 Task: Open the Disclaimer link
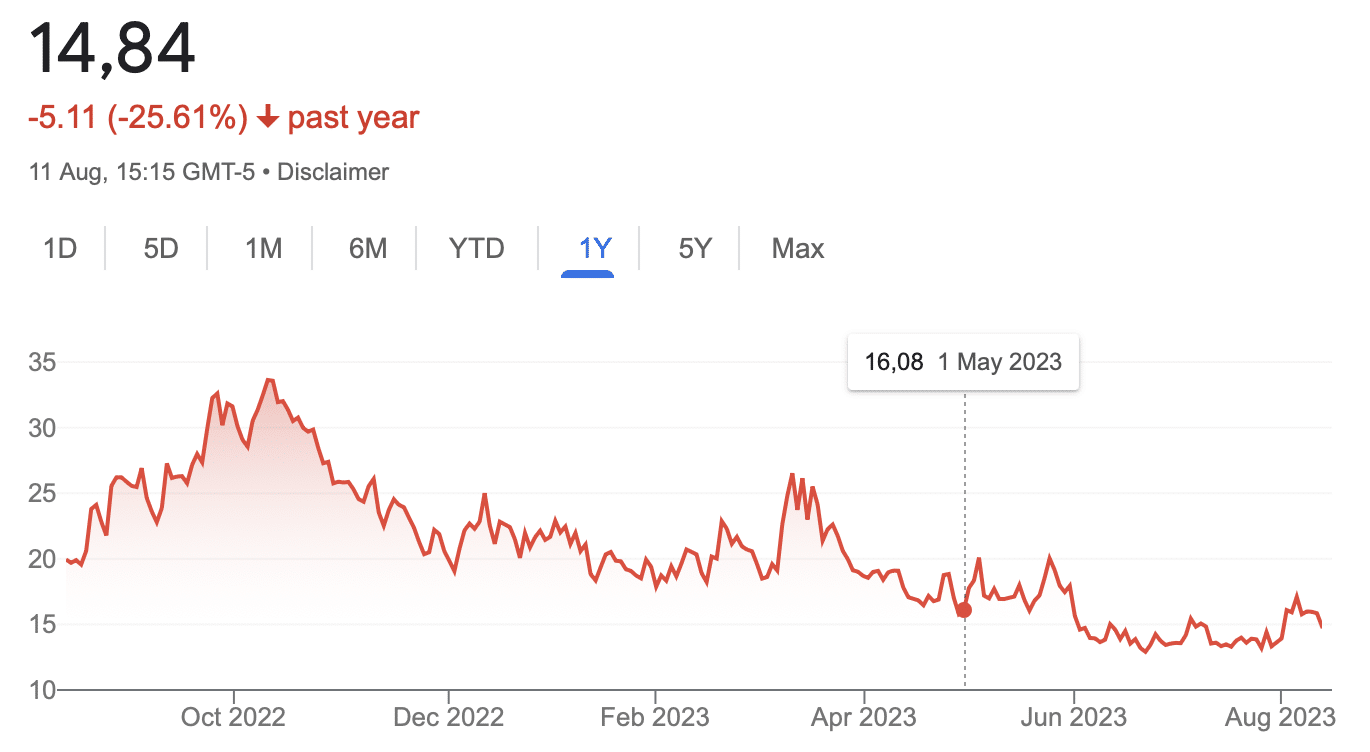click(333, 172)
